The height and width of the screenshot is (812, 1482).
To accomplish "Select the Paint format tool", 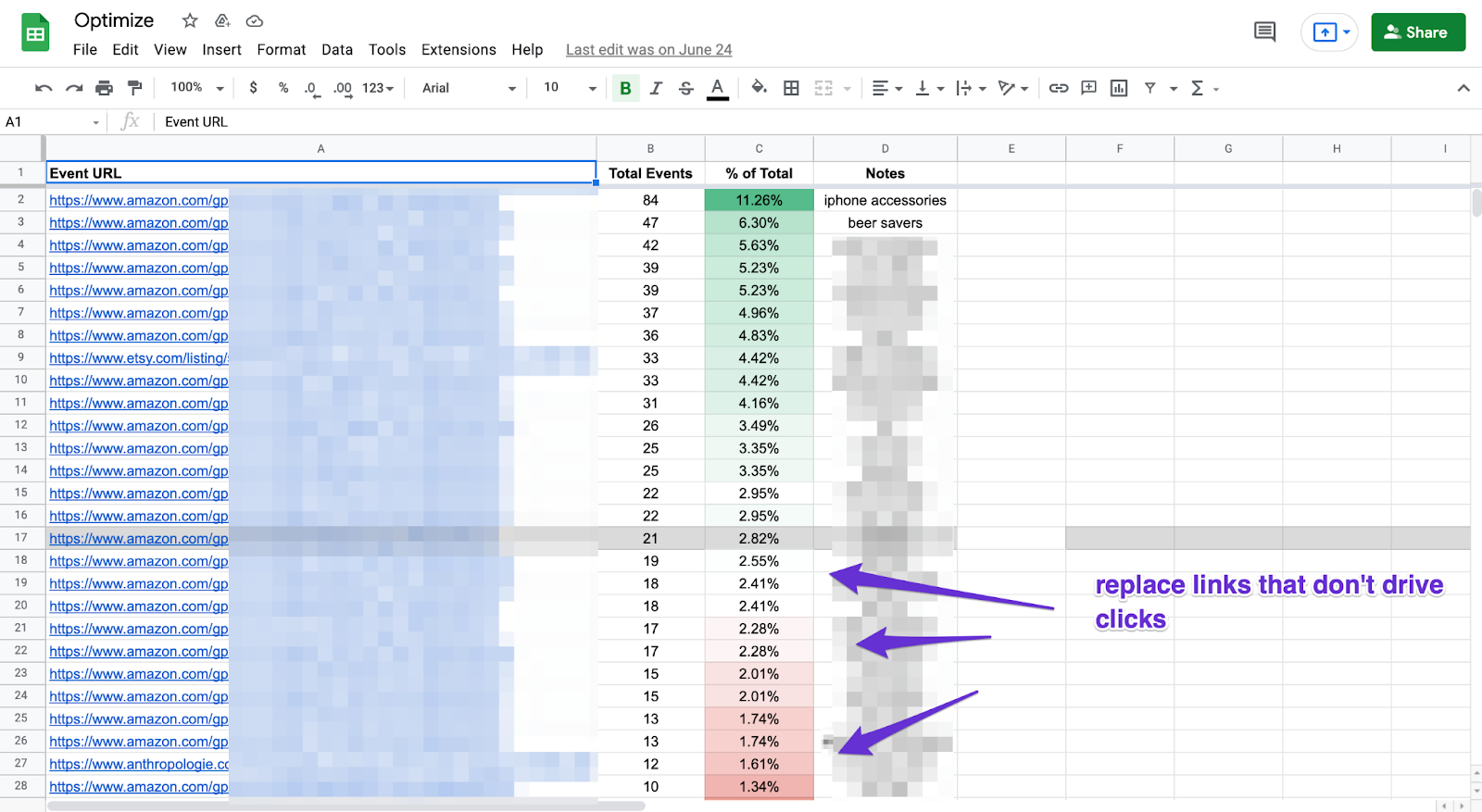I will click(135, 88).
